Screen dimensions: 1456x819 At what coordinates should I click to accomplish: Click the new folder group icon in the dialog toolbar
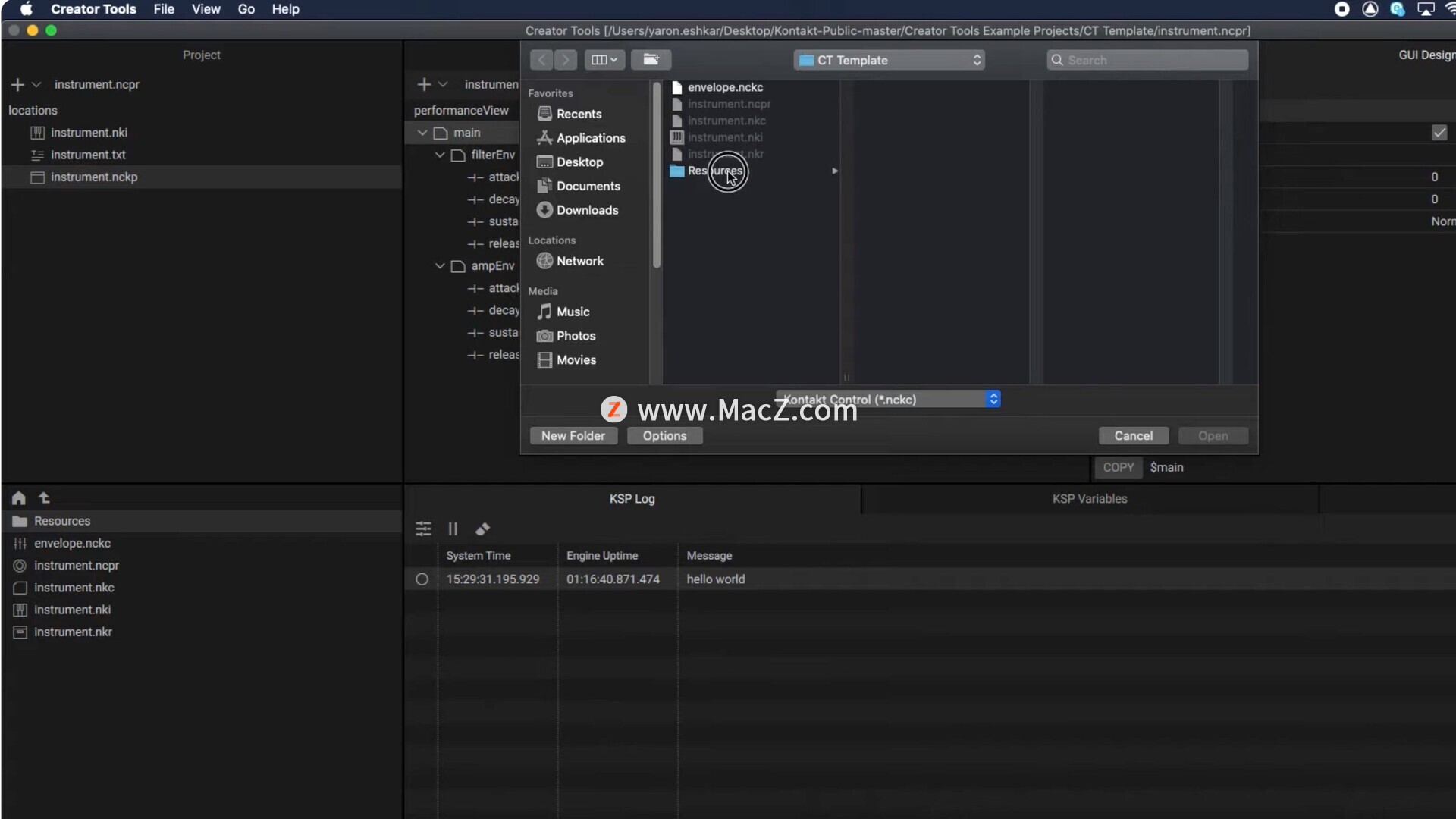pyautogui.click(x=651, y=60)
